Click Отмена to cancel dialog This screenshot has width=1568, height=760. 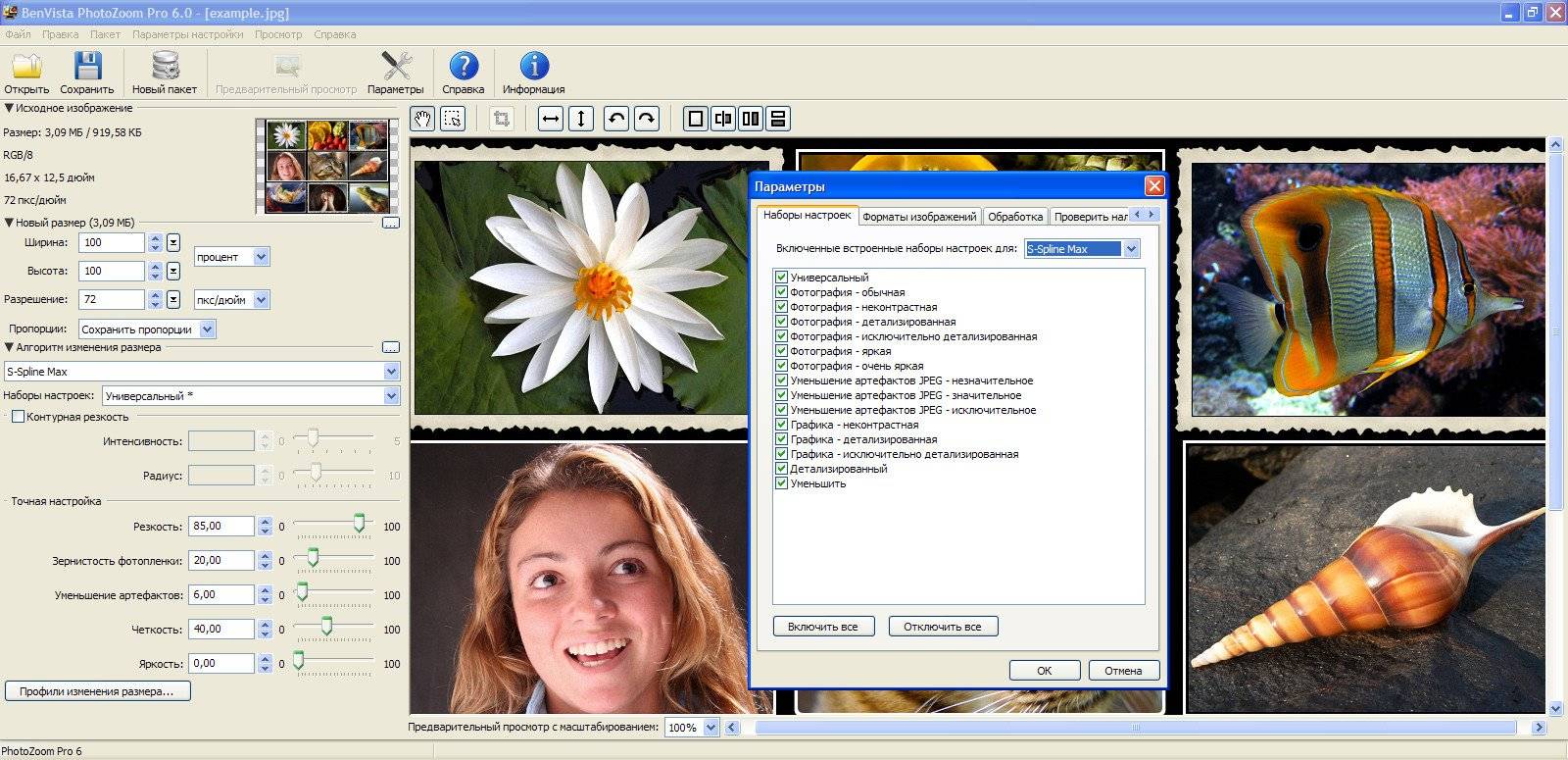click(1123, 671)
